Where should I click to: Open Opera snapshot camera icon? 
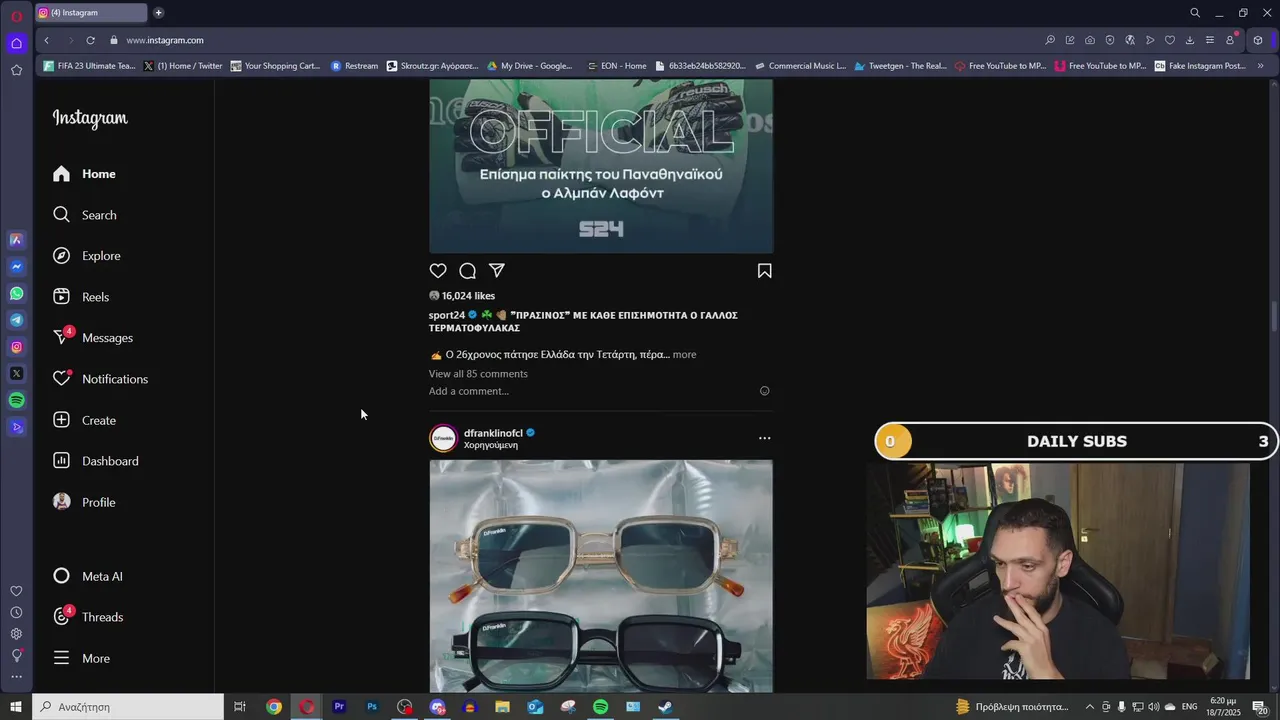(1089, 40)
